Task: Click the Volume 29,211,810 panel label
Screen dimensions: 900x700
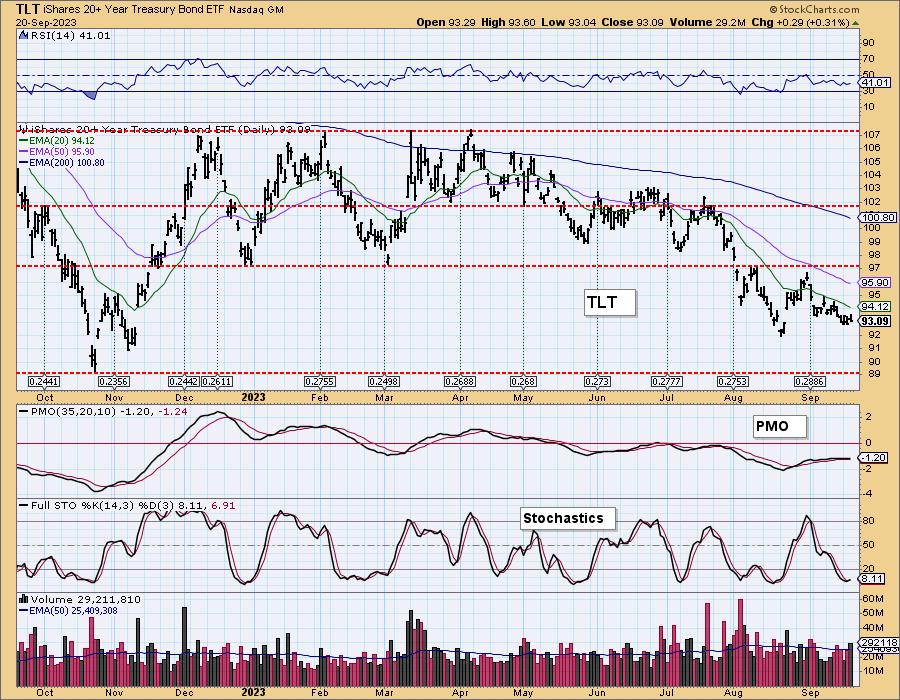Action: pos(86,600)
